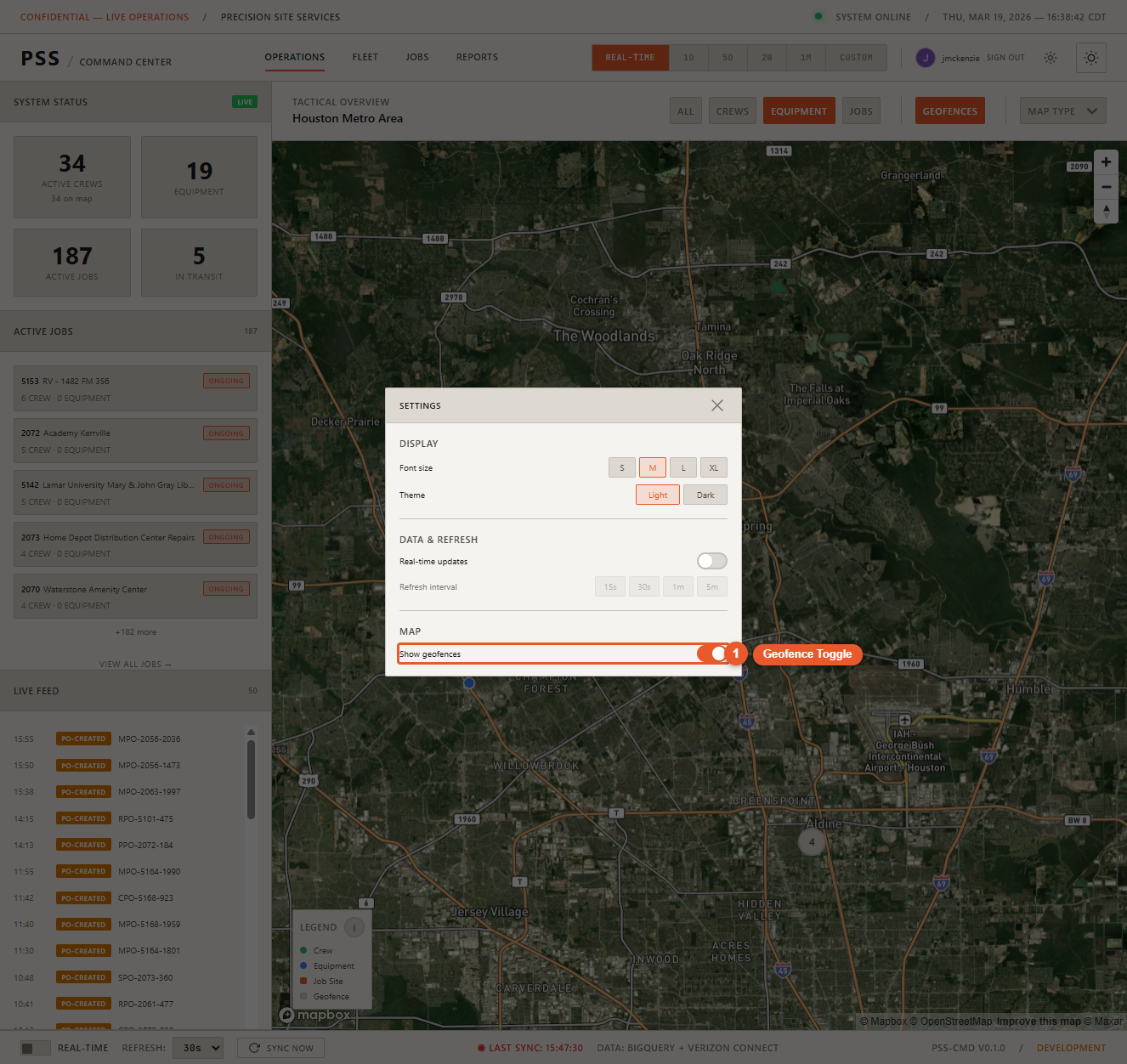
Task: Close the Settings dialog with the X
Action: (x=717, y=405)
